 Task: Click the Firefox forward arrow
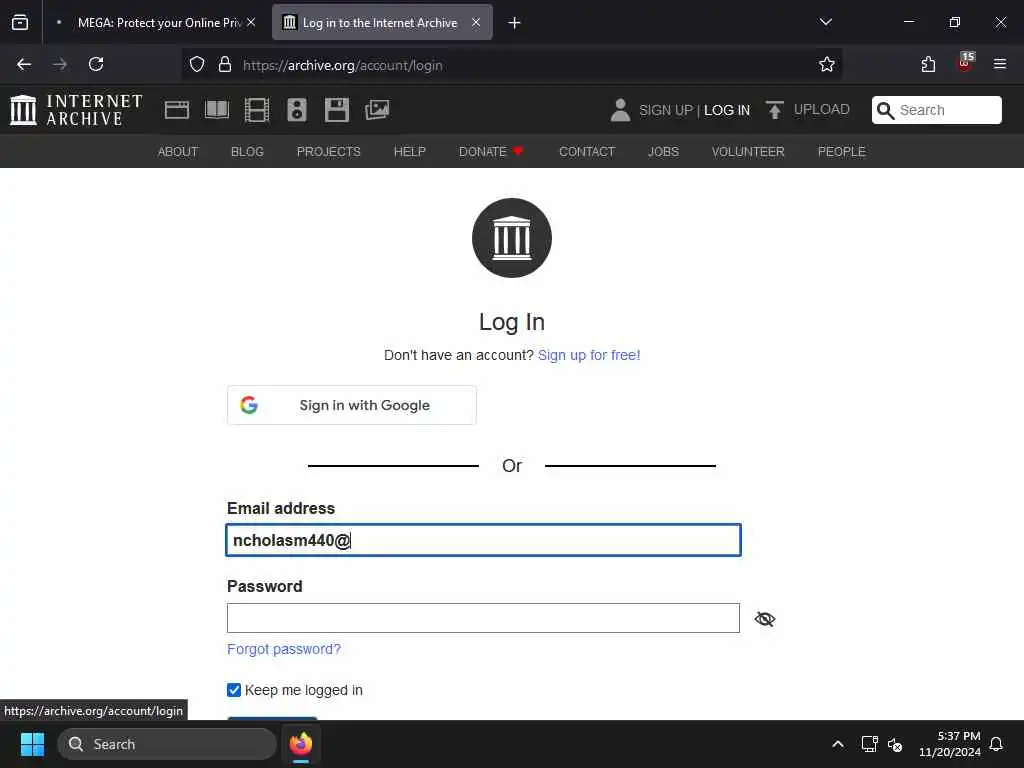point(60,65)
